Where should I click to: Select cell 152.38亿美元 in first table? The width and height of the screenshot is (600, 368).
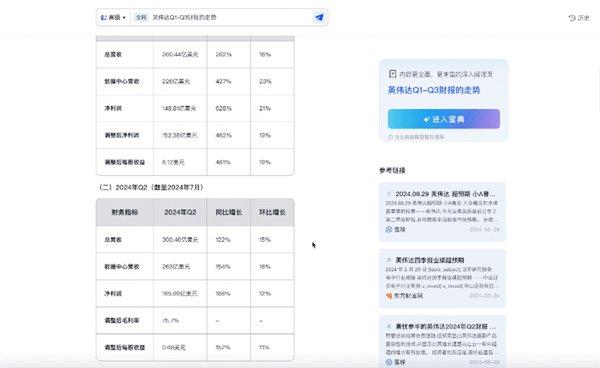coord(179,135)
